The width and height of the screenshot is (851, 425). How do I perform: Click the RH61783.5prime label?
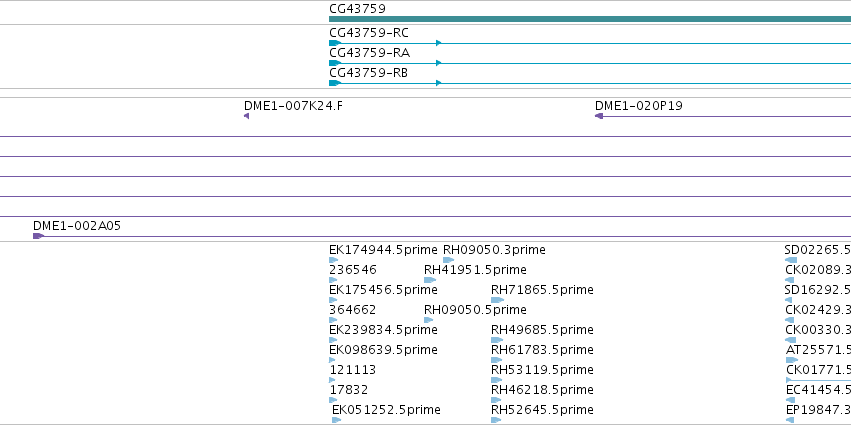coord(542,350)
